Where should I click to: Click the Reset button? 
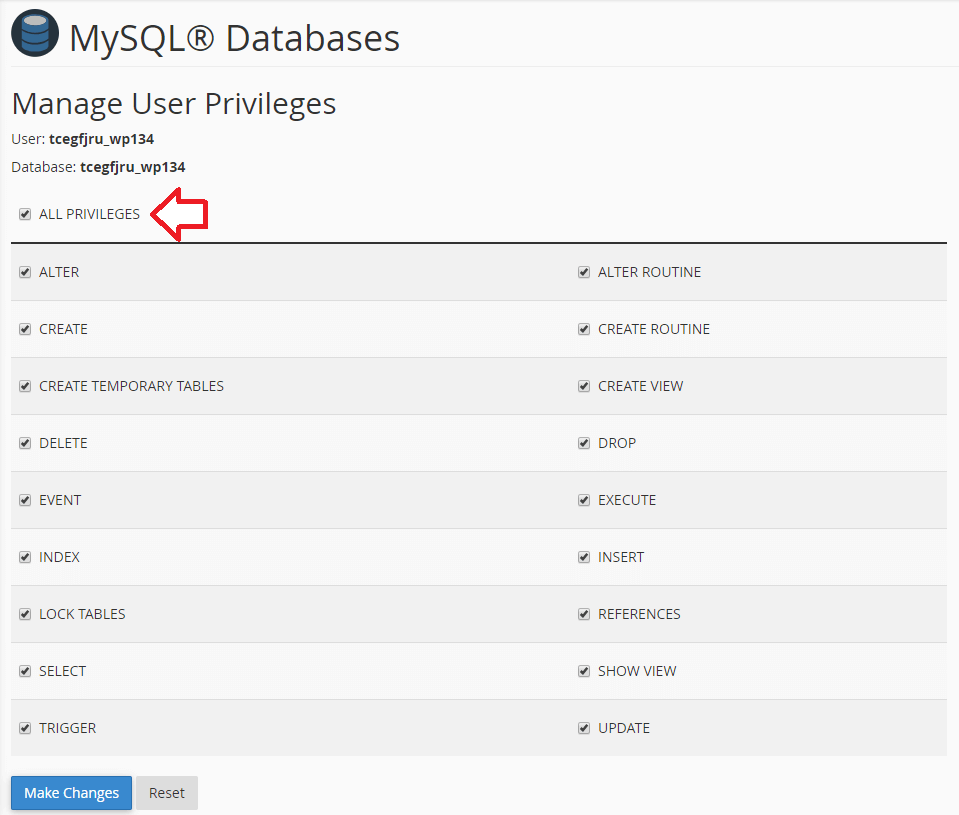(x=167, y=793)
